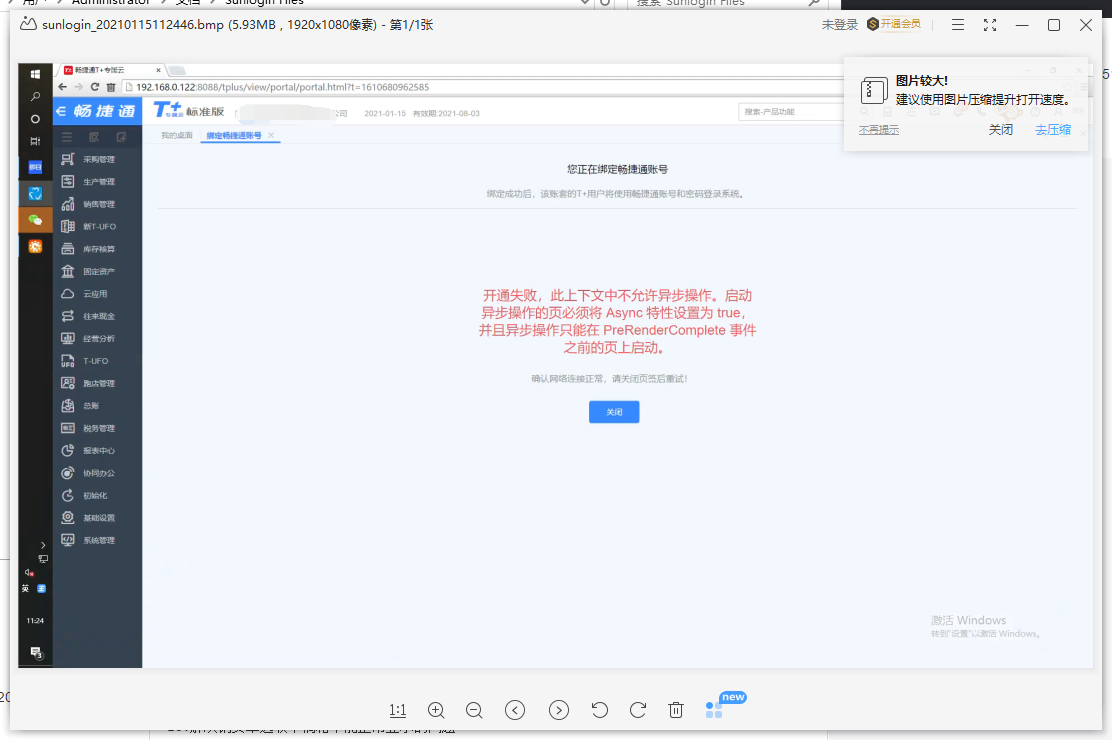The height and width of the screenshot is (740, 1112).
Task: Select 销售管理 in the pictured sidebar
Action: point(98,204)
